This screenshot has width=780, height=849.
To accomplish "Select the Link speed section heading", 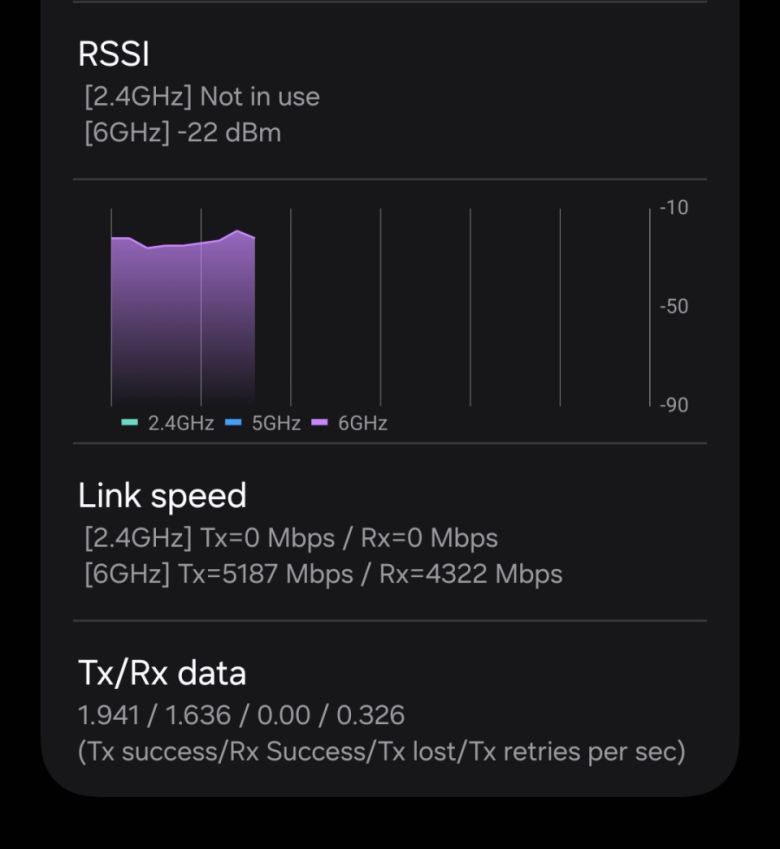I will click(x=162, y=495).
